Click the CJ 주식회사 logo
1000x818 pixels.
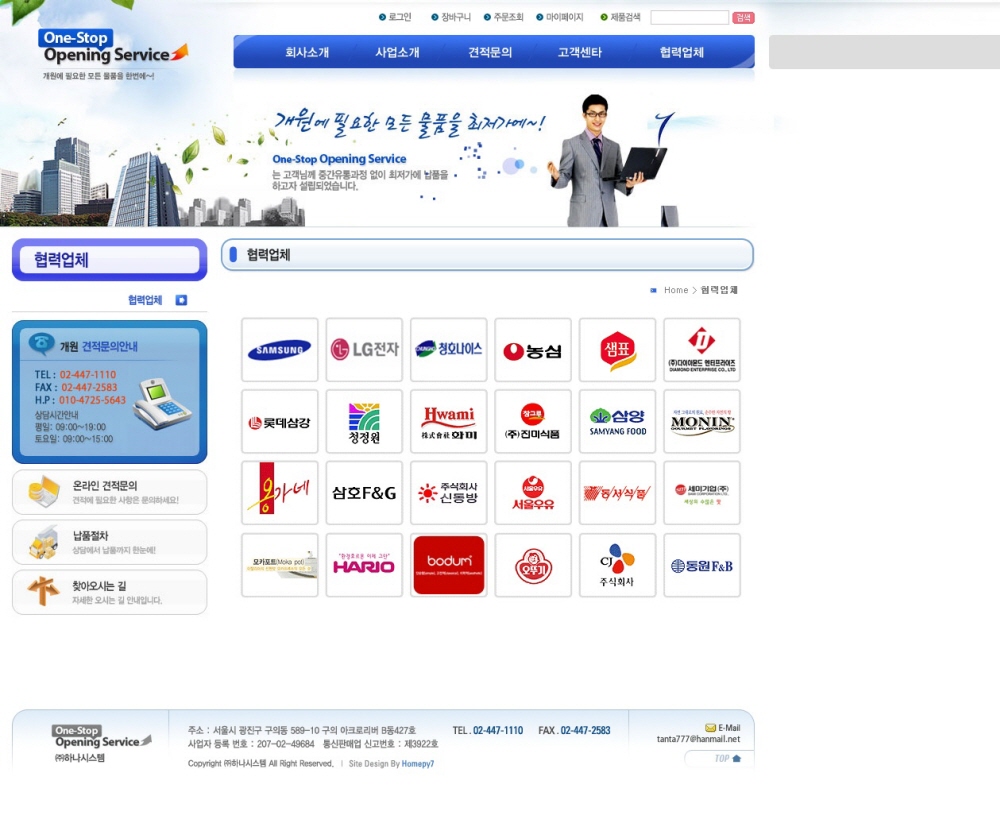pyautogui.click(x=617, y=565)
